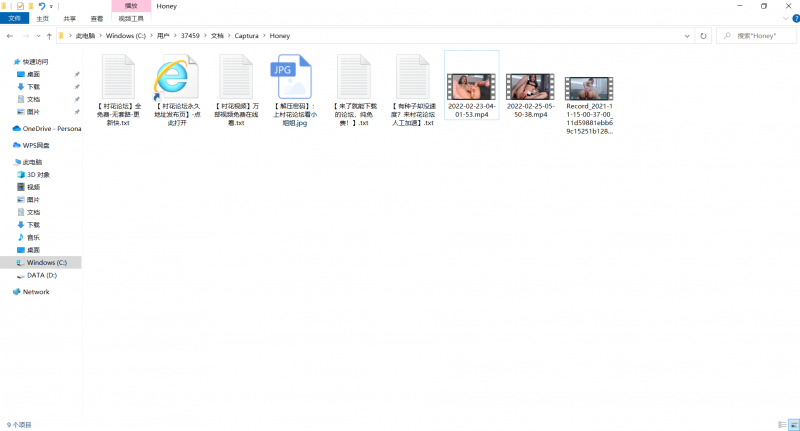
Task: Select DATA (D:) drive in sidebar
Action: pos(41,275)
